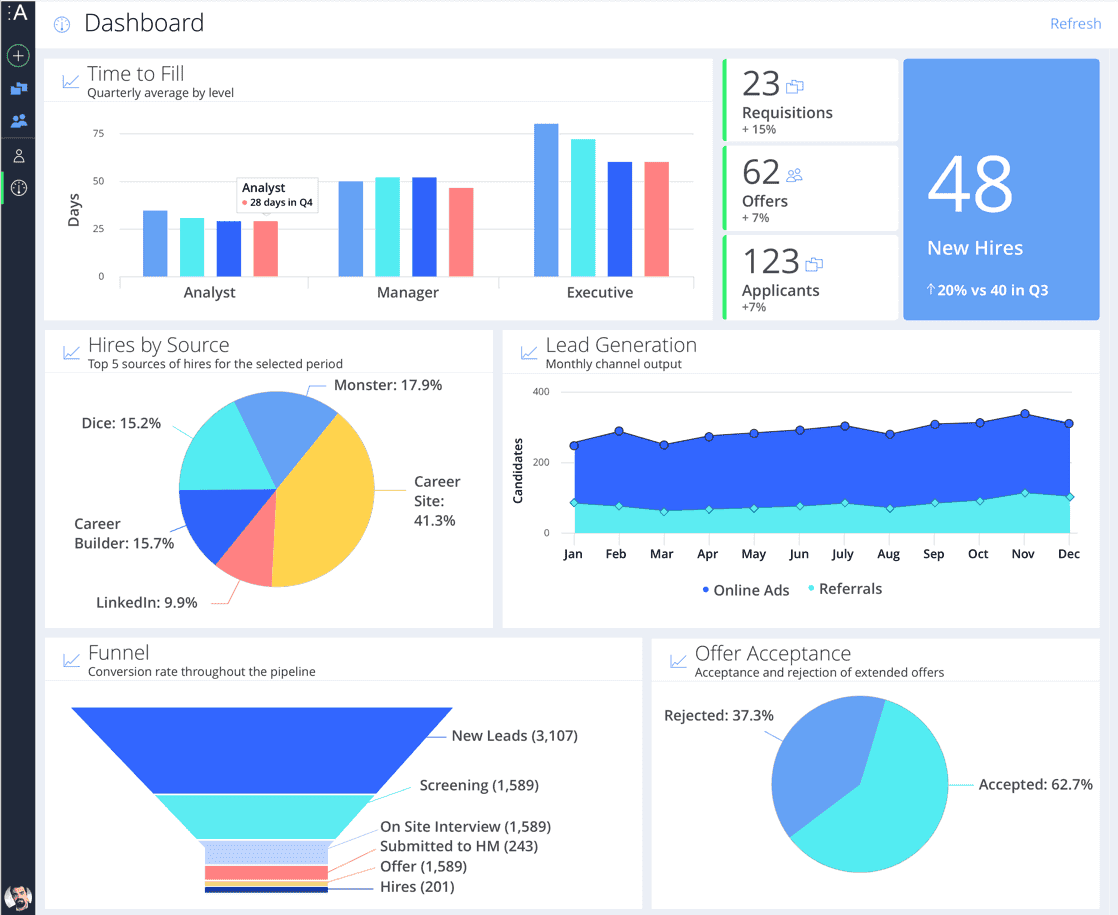Open the profile person icon in the sidebar

pos(17,154)
